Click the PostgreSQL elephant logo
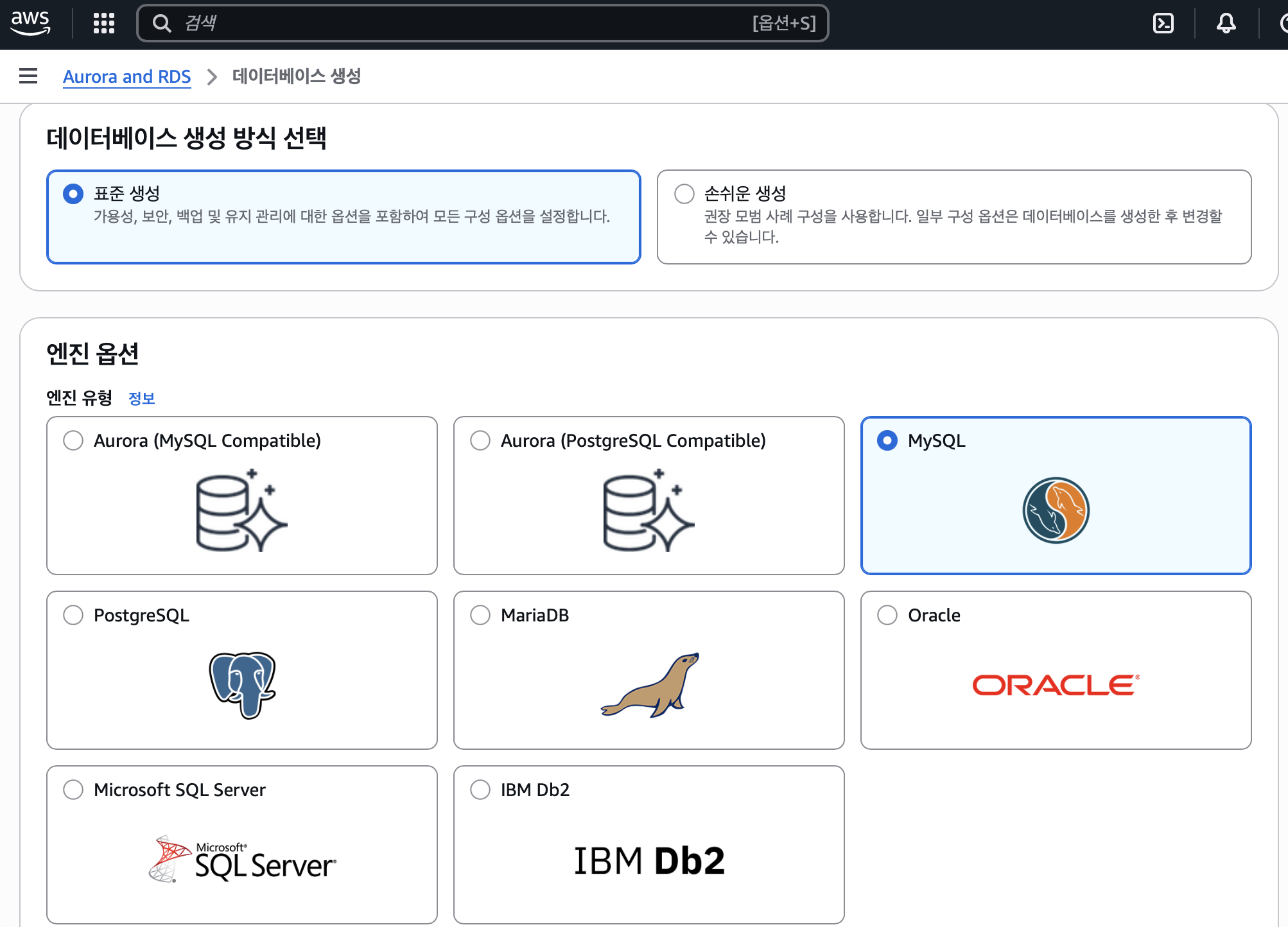 tap(242, 684)
